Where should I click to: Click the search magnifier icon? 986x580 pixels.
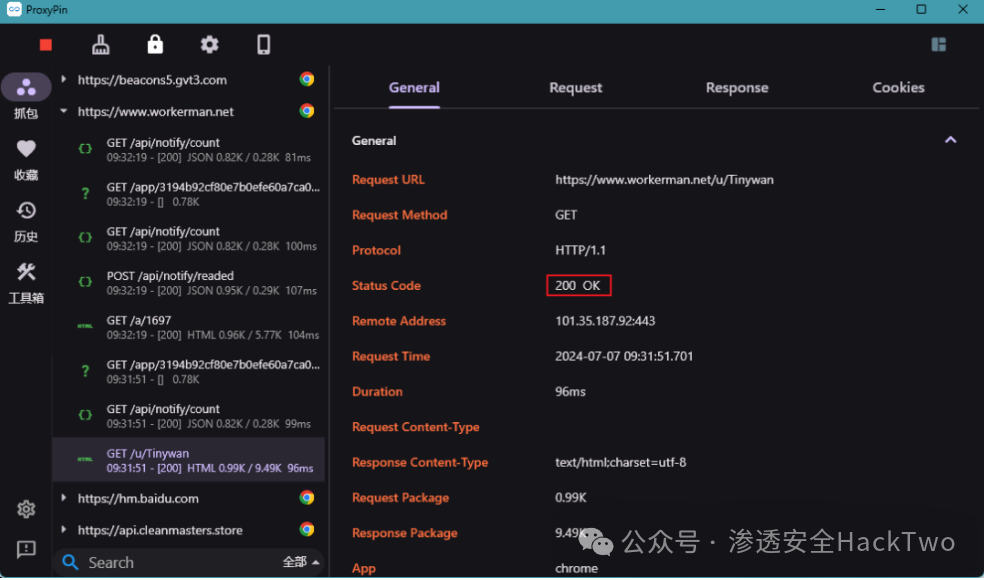tap(70, 562)
